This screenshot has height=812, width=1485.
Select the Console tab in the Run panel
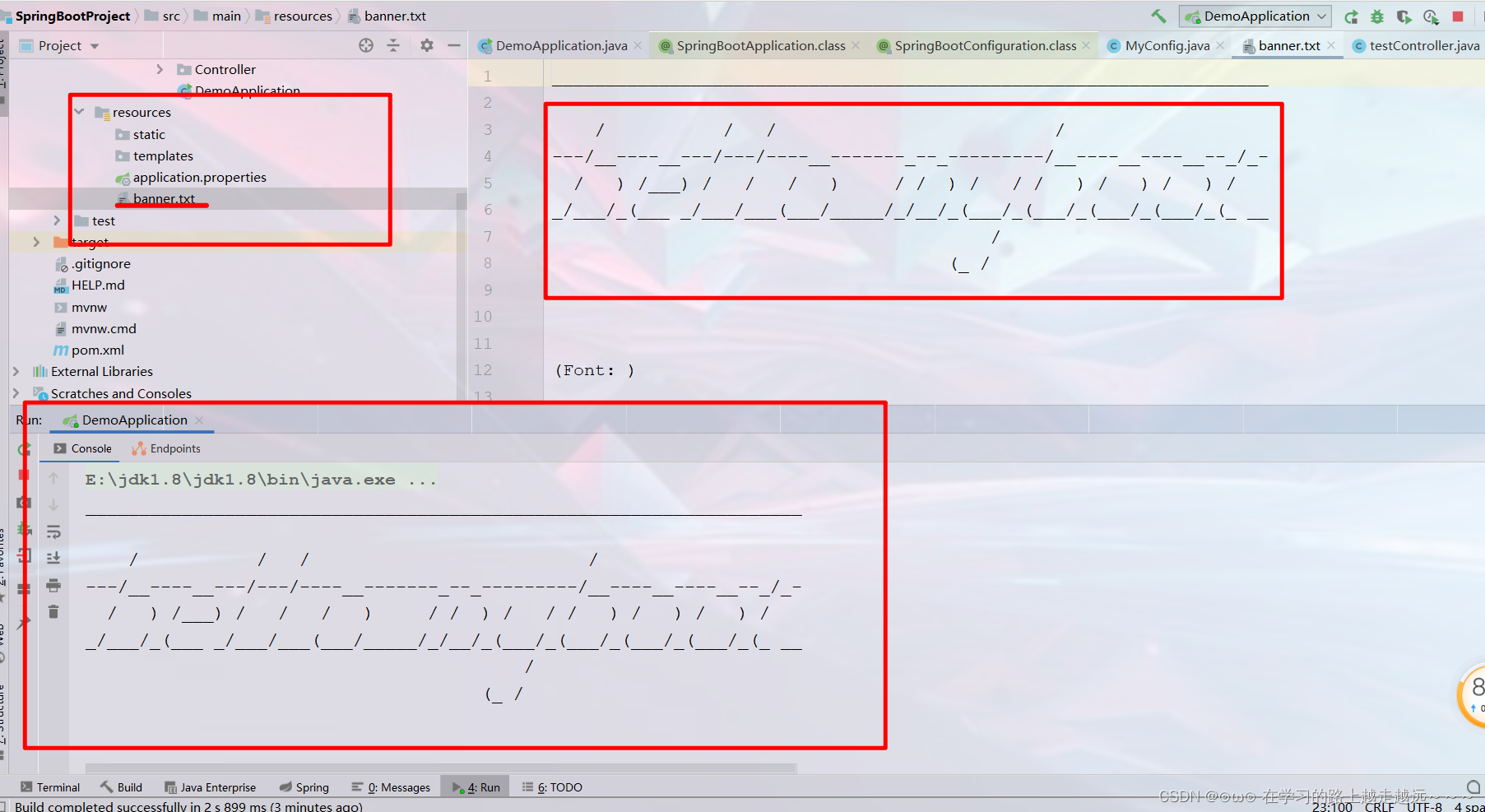(x=82, y=448)
